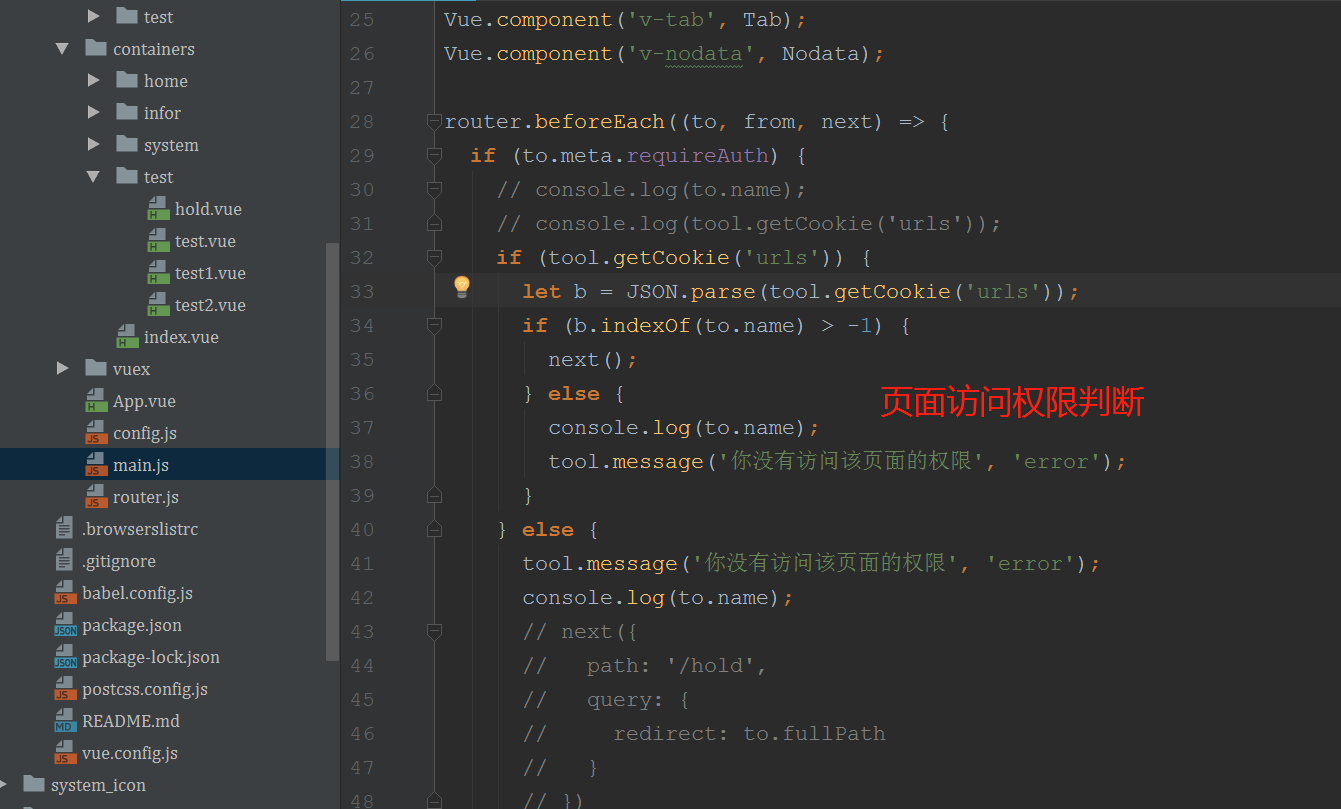This screenshot has width=1341, height=809.
Task: Click the main.js file icon
Action: pos(96,465)
